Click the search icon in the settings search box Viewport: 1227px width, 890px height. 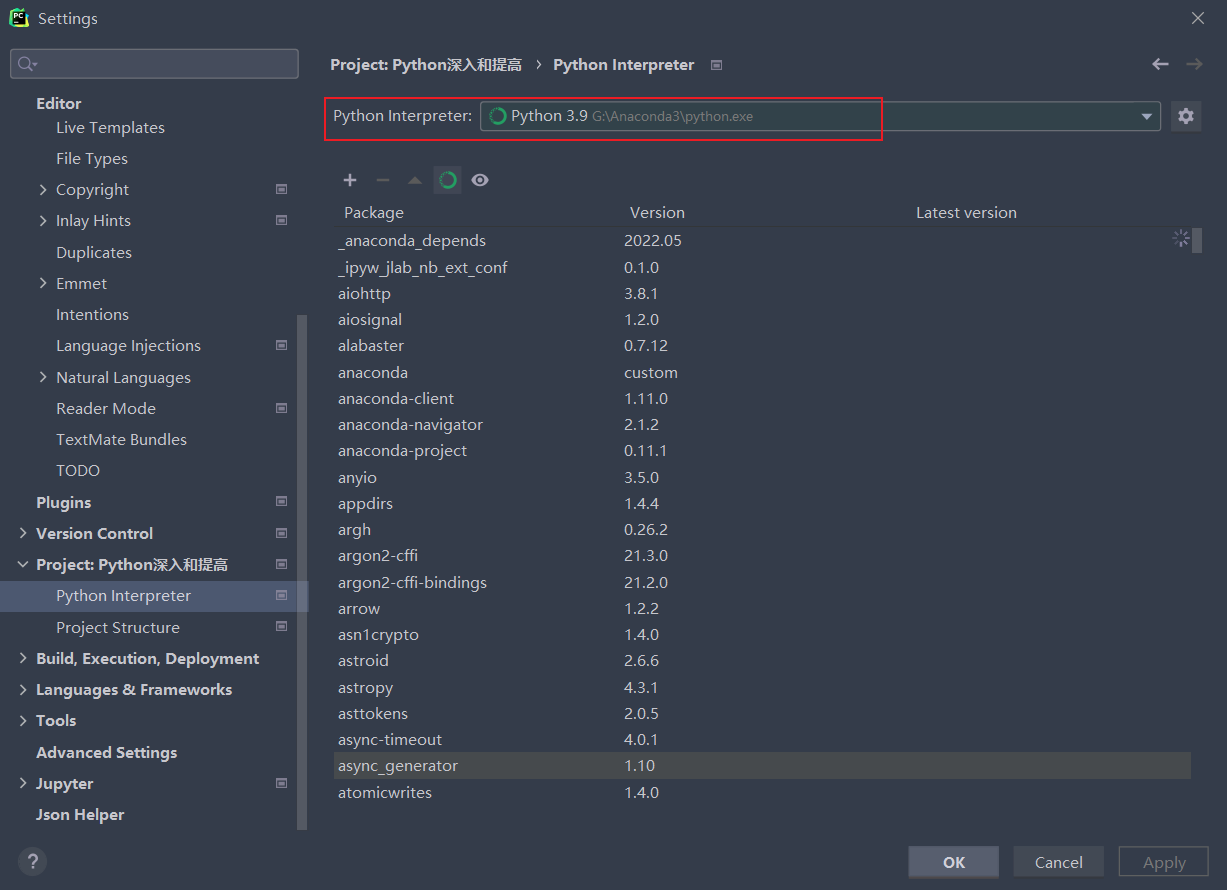(x=27, y=64)
